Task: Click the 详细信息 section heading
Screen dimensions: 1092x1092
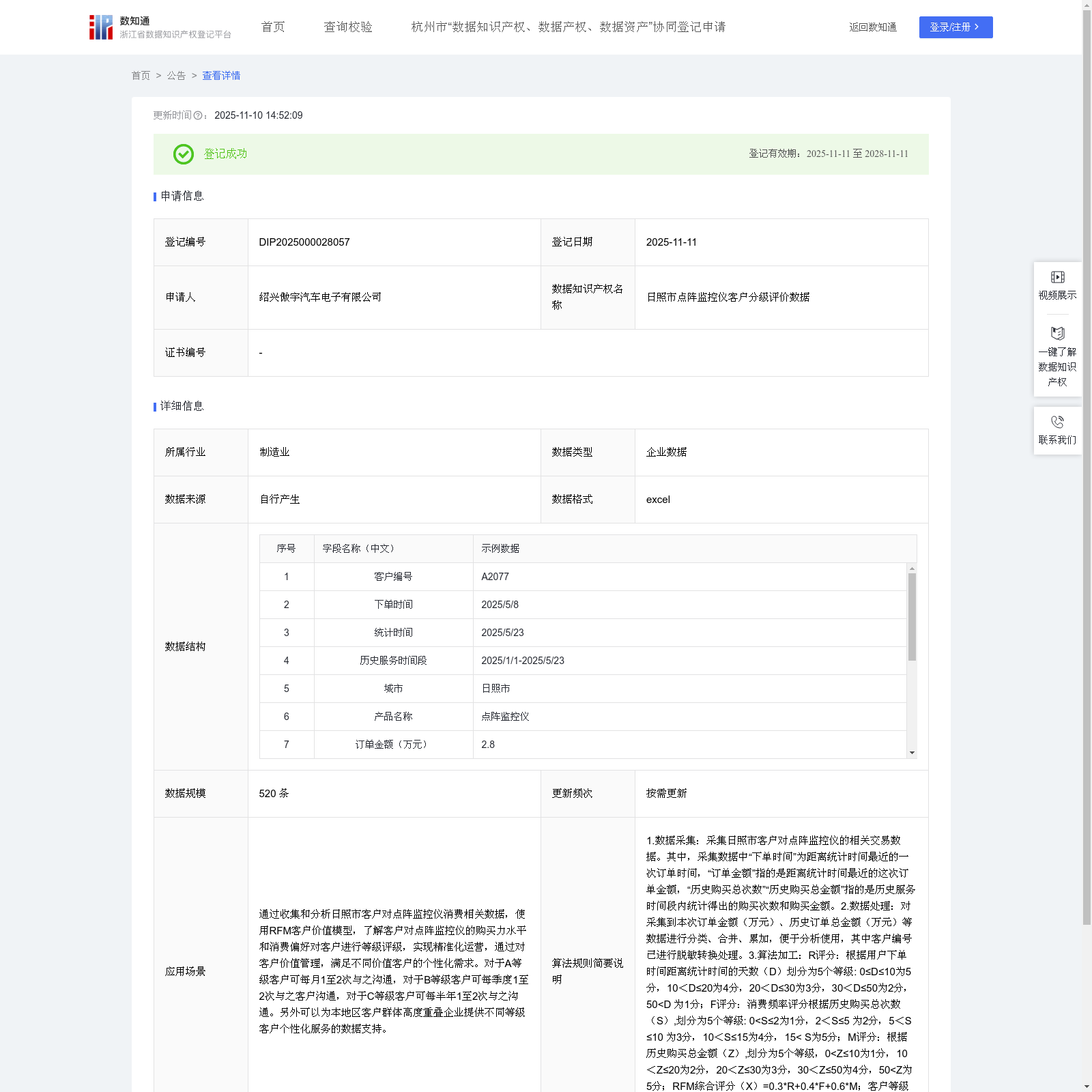Action: pos(182,406)
